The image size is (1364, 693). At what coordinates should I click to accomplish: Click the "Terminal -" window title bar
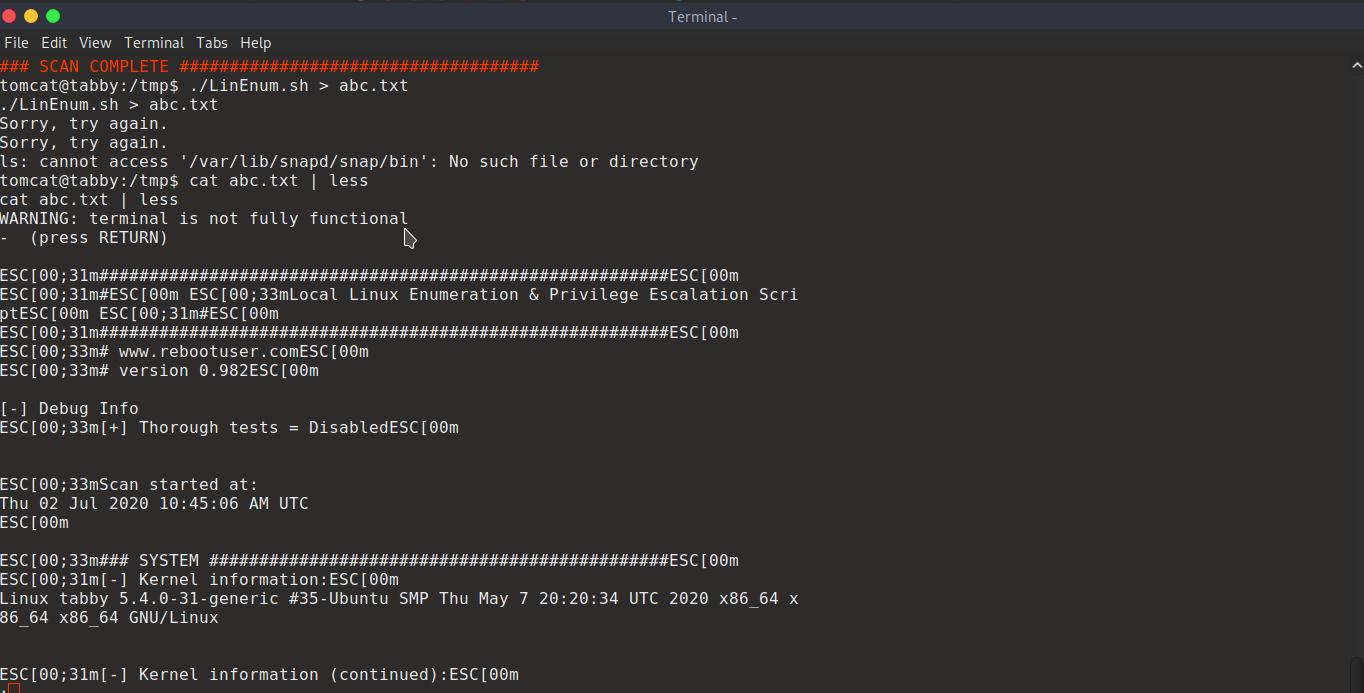coord(702,16)
